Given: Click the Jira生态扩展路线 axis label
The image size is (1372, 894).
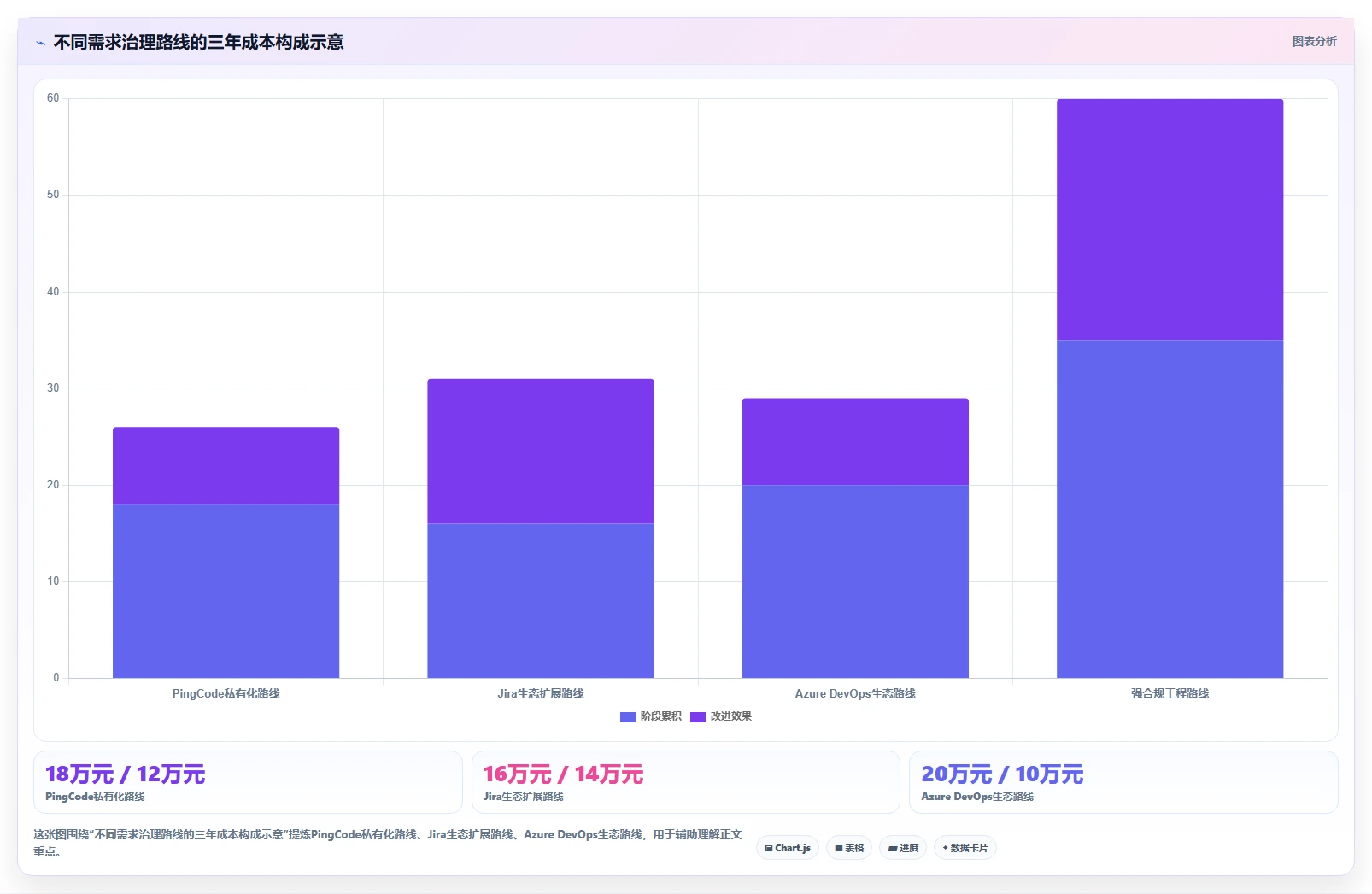Looking at the screenshot, I should (541, 693).
